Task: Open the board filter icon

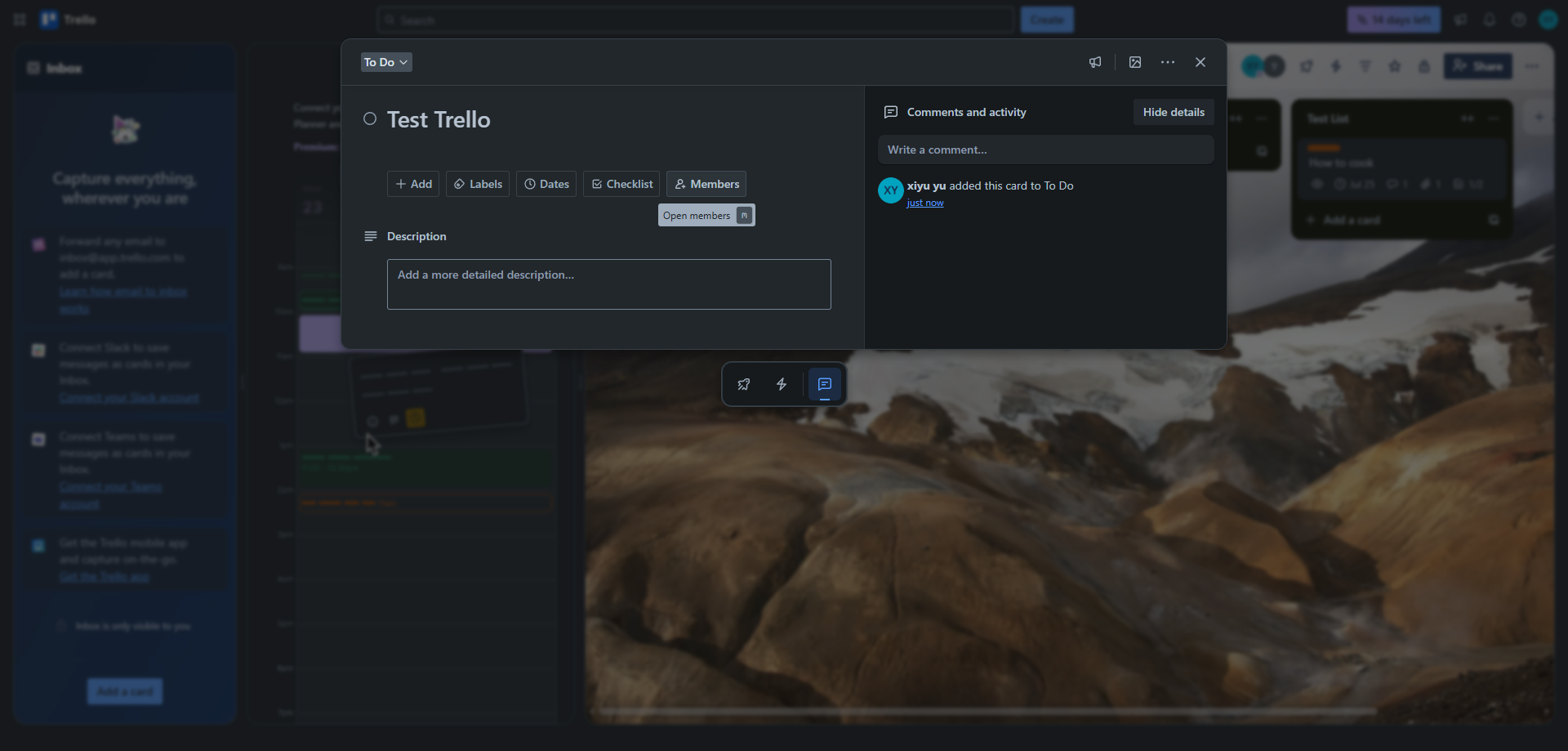Action: tap(1365, 66)
